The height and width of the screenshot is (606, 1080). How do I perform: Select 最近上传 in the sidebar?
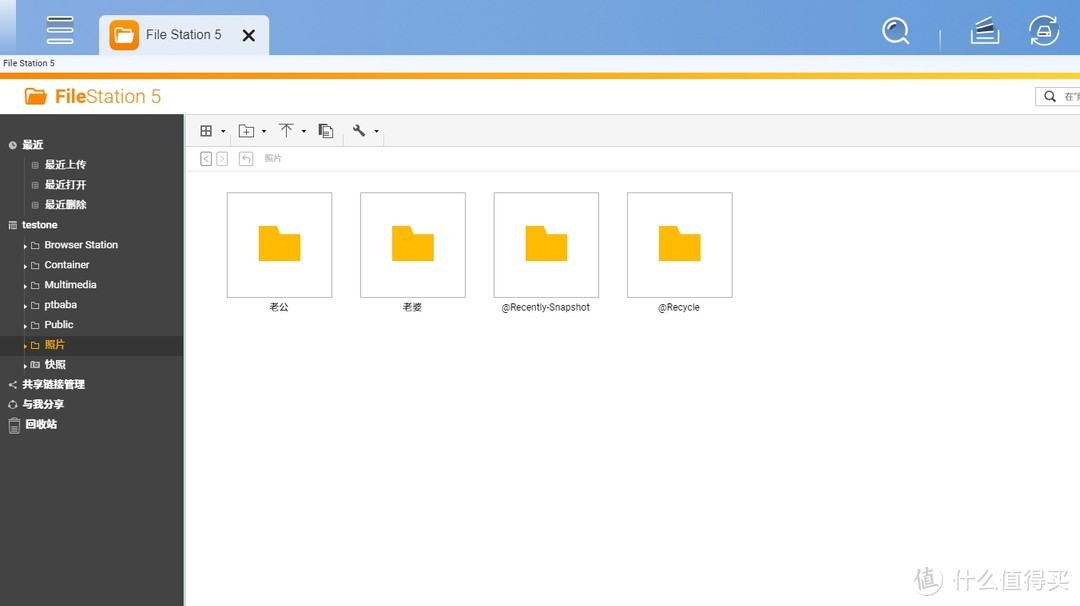coord(65,165)
